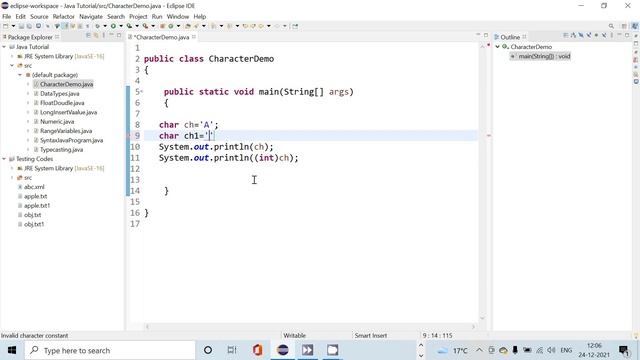Select abc.xml in Testing Codes
The height and width of the screenshot is (360, 640).
click(x=34, y=187)
